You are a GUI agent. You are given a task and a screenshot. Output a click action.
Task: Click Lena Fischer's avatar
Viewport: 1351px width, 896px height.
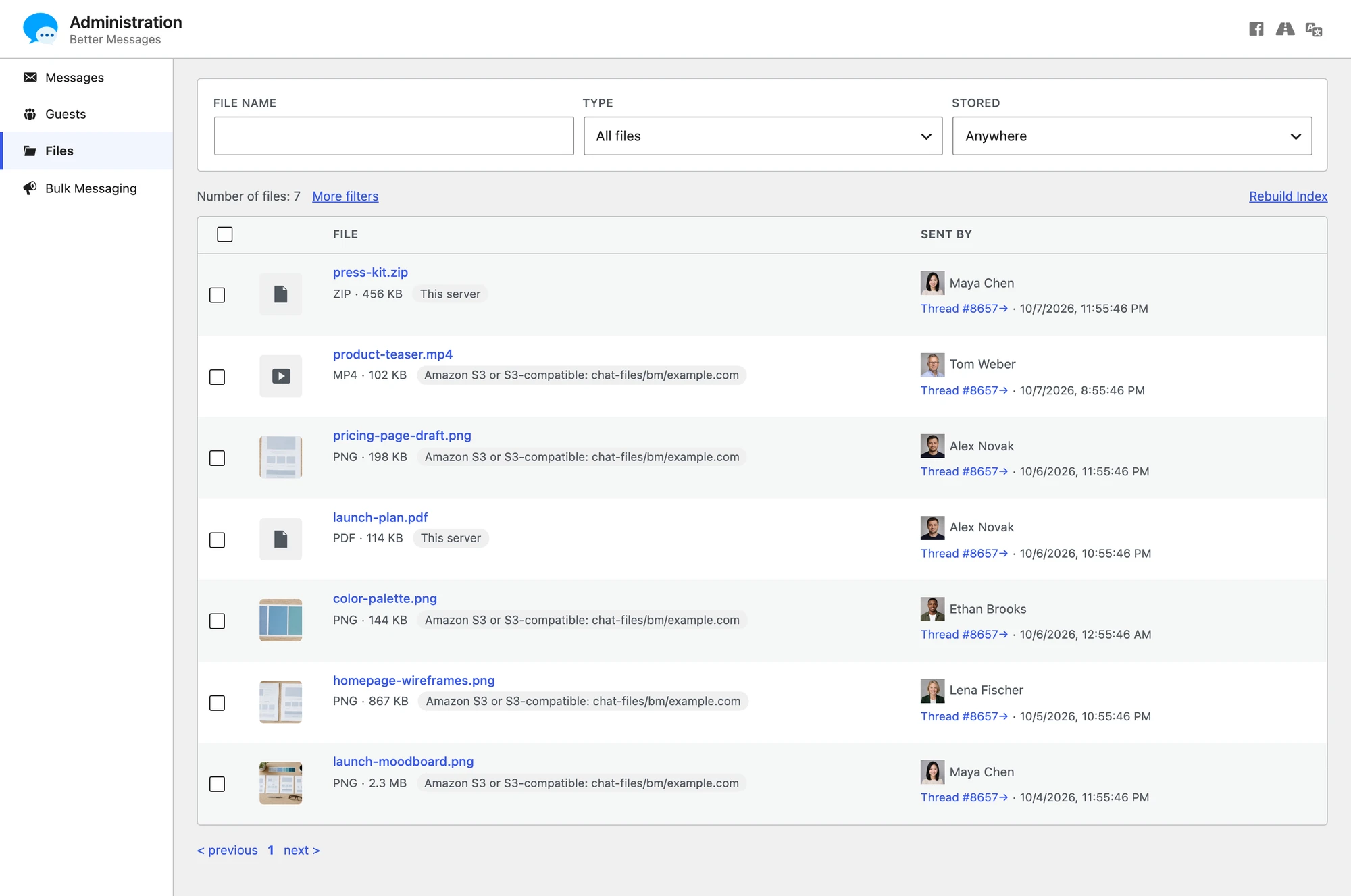pos(932,691)
